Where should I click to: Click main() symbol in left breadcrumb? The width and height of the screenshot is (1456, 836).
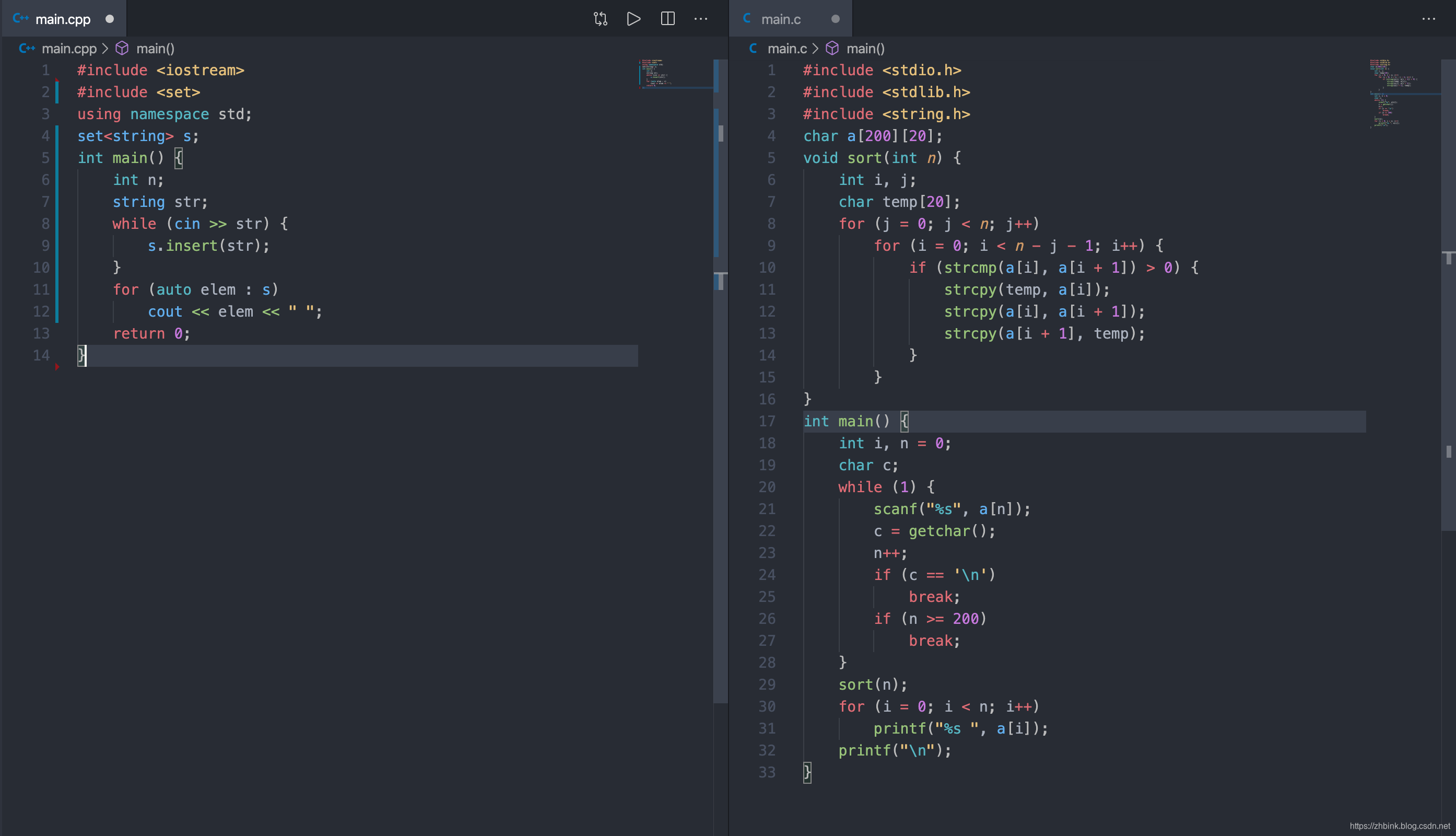pos(155,49)
